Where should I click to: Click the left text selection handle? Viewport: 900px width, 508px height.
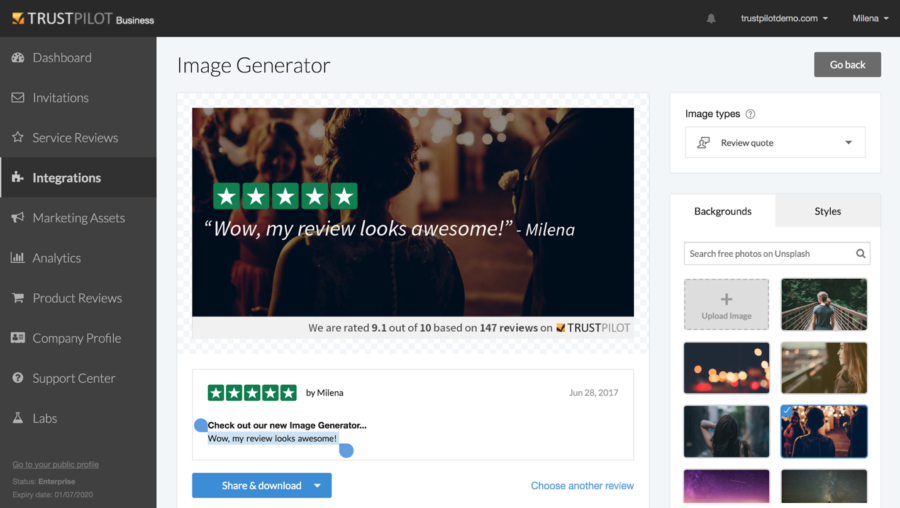pos(200,425)
